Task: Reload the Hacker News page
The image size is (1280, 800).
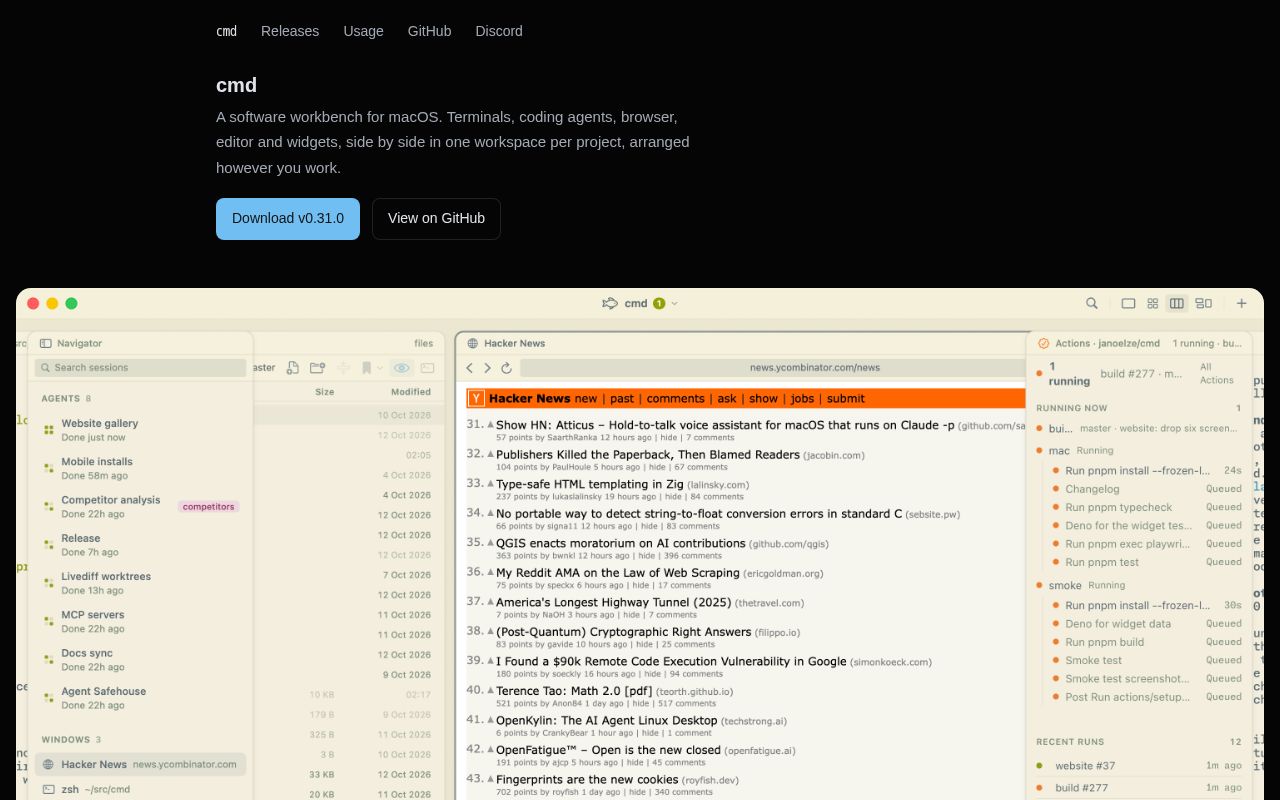Action: coord(506,368)
